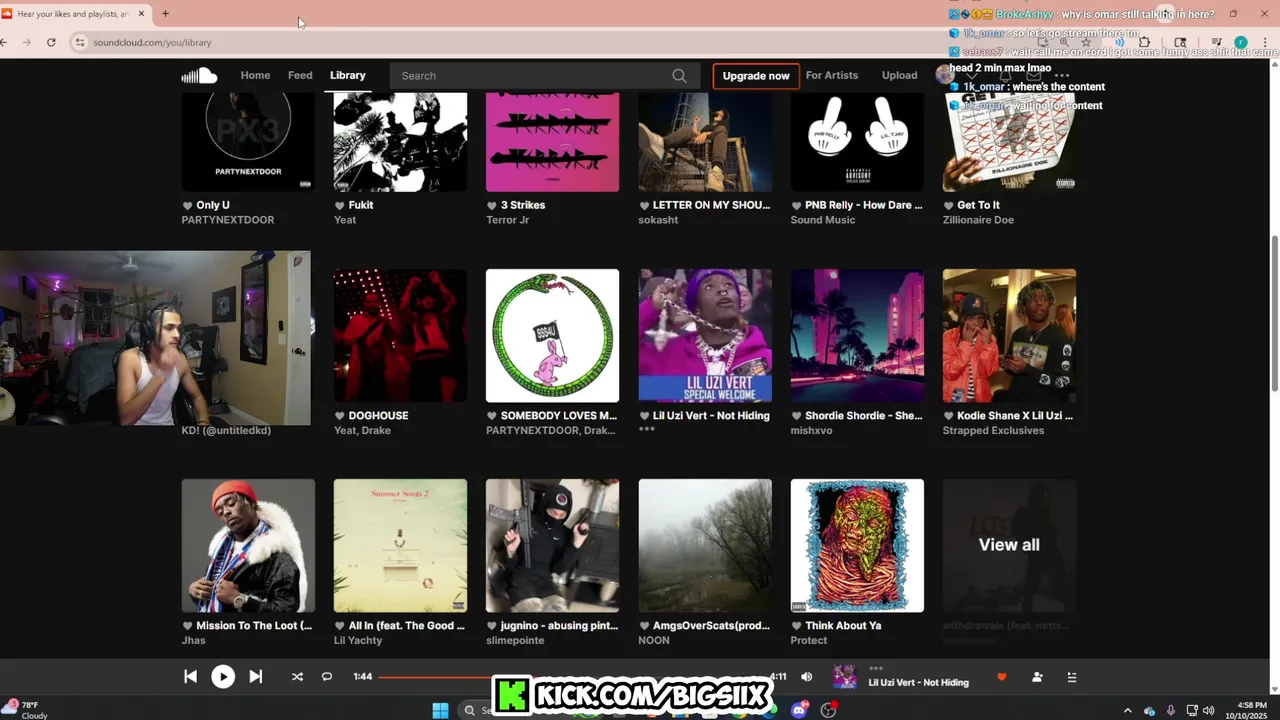This screenshot has height=720, width=1280.
Task: Toggle like heart on DOGHOUSE
Action: [x=340, y=415]
